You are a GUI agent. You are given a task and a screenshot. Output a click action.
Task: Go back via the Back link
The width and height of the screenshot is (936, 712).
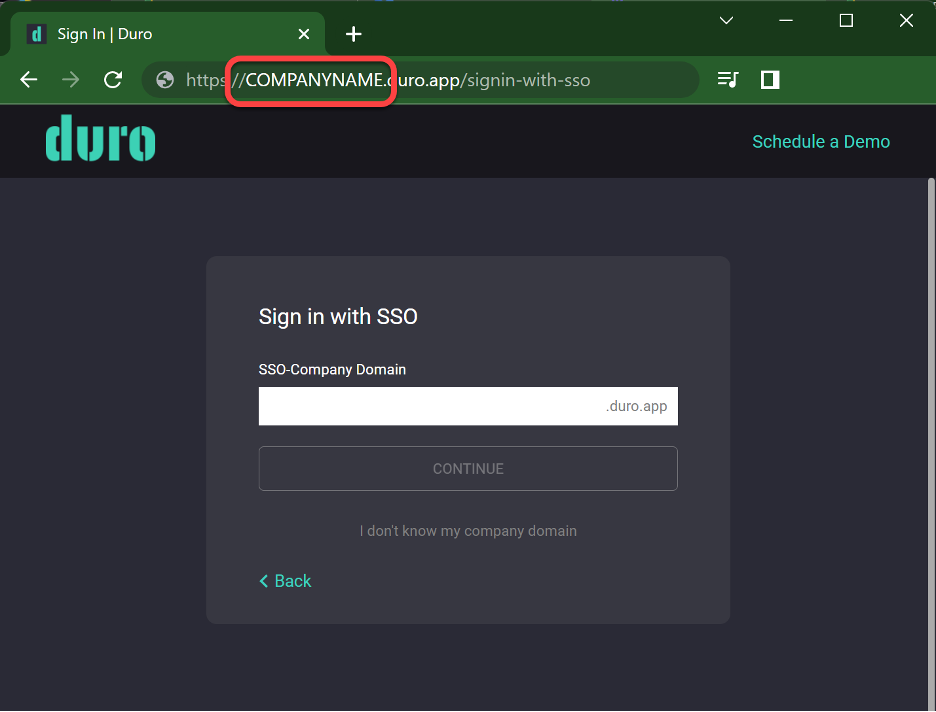[285, 581]
